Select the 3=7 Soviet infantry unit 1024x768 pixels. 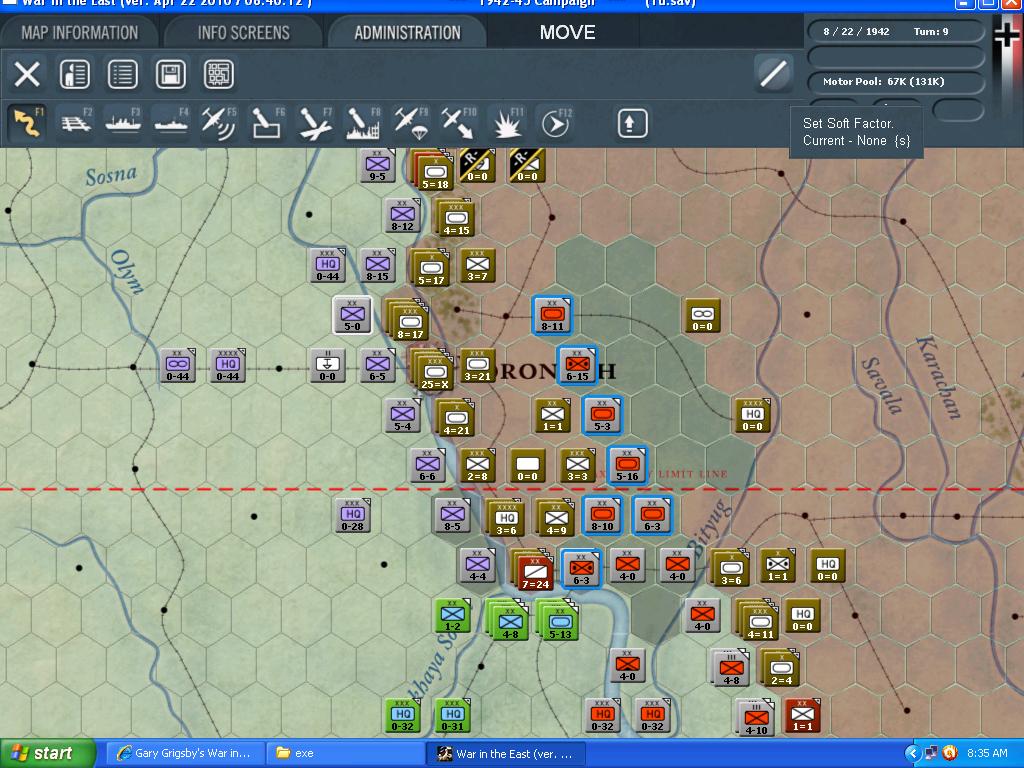[477, 265]
